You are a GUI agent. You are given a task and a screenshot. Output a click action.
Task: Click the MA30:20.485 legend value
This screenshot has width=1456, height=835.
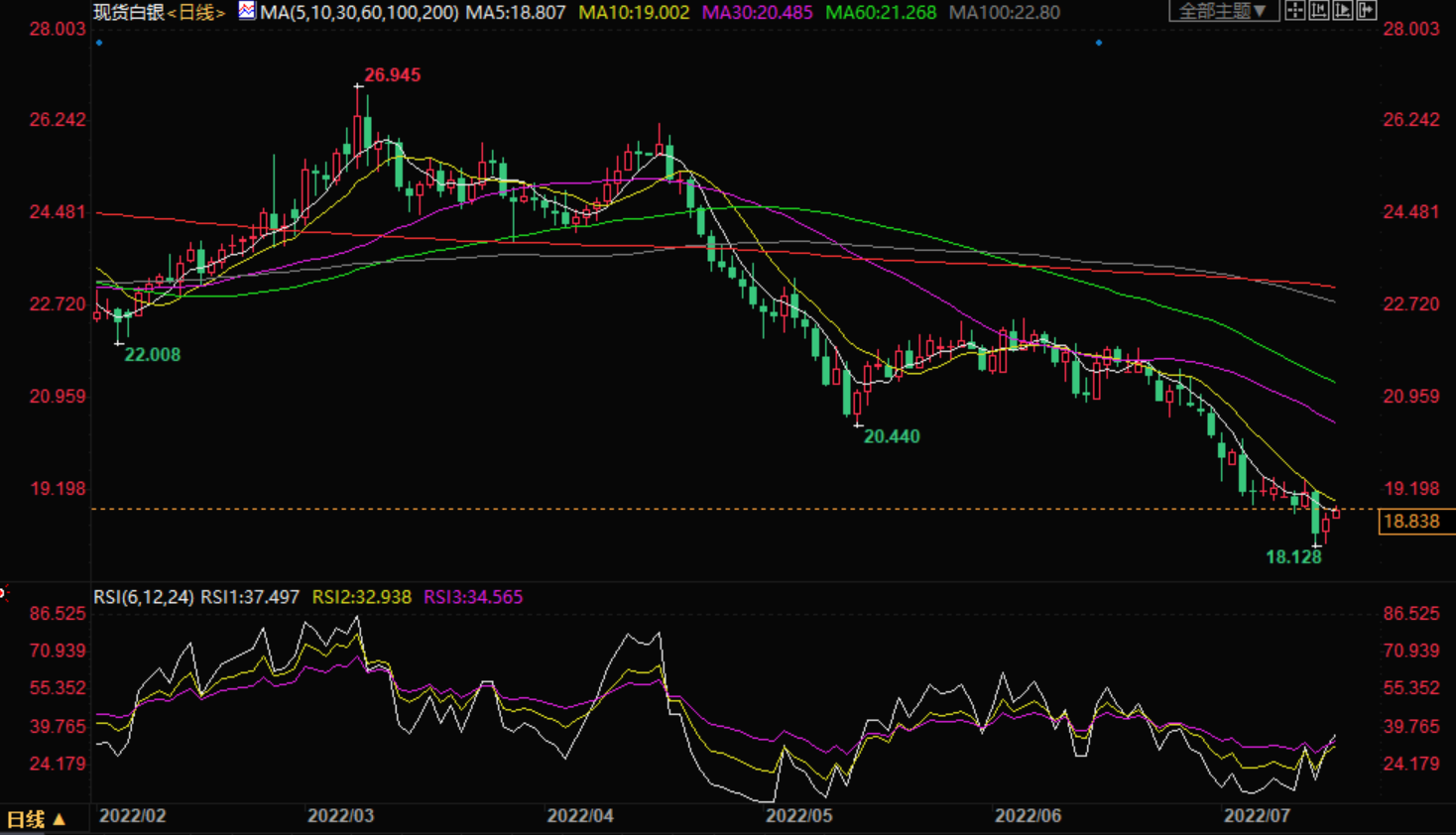[x=757, y=12]
